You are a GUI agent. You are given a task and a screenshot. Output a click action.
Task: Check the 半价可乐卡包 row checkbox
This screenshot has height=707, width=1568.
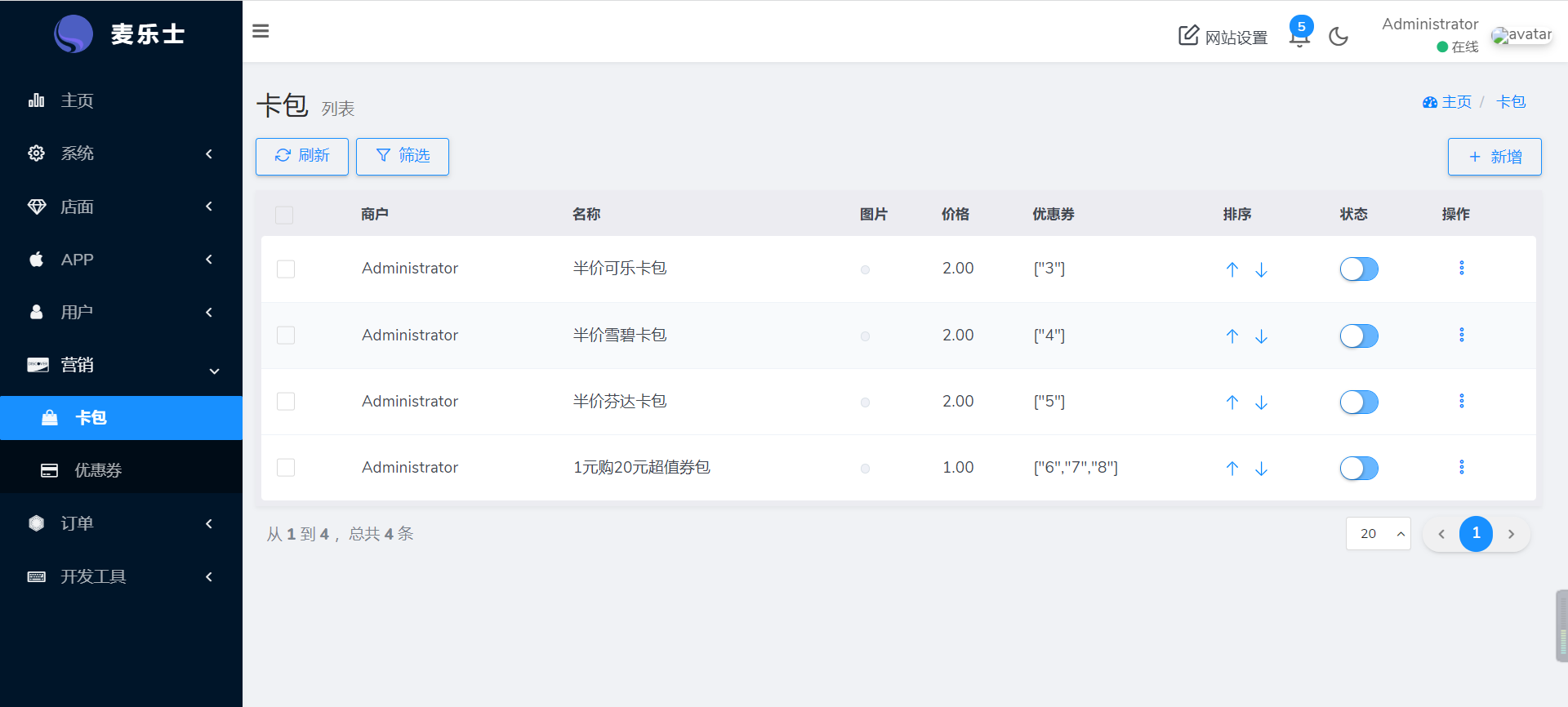tap(286, 269)
